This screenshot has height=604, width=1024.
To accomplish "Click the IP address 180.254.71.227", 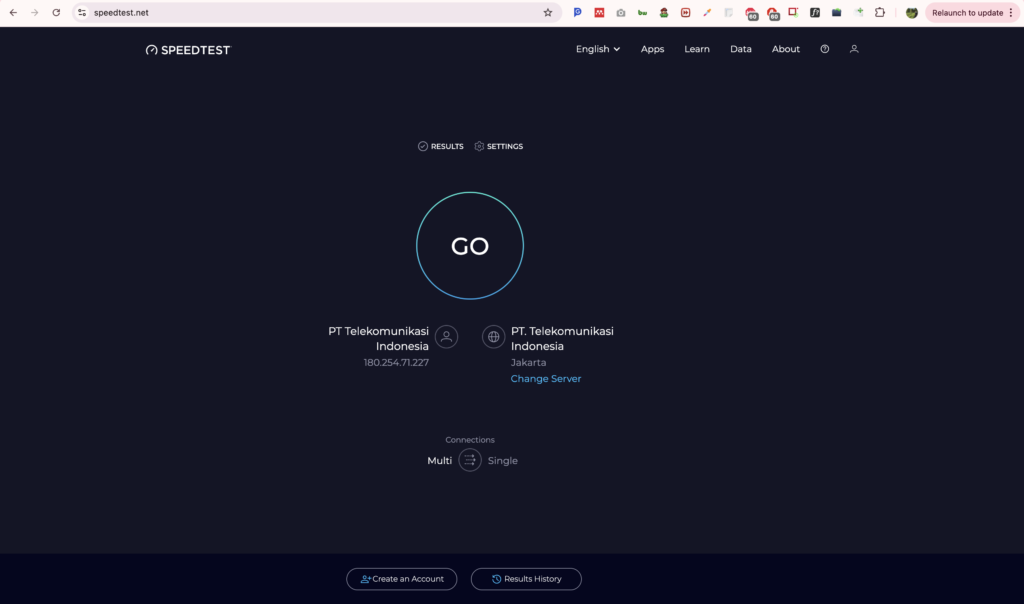I will click(x=396, y=362).
